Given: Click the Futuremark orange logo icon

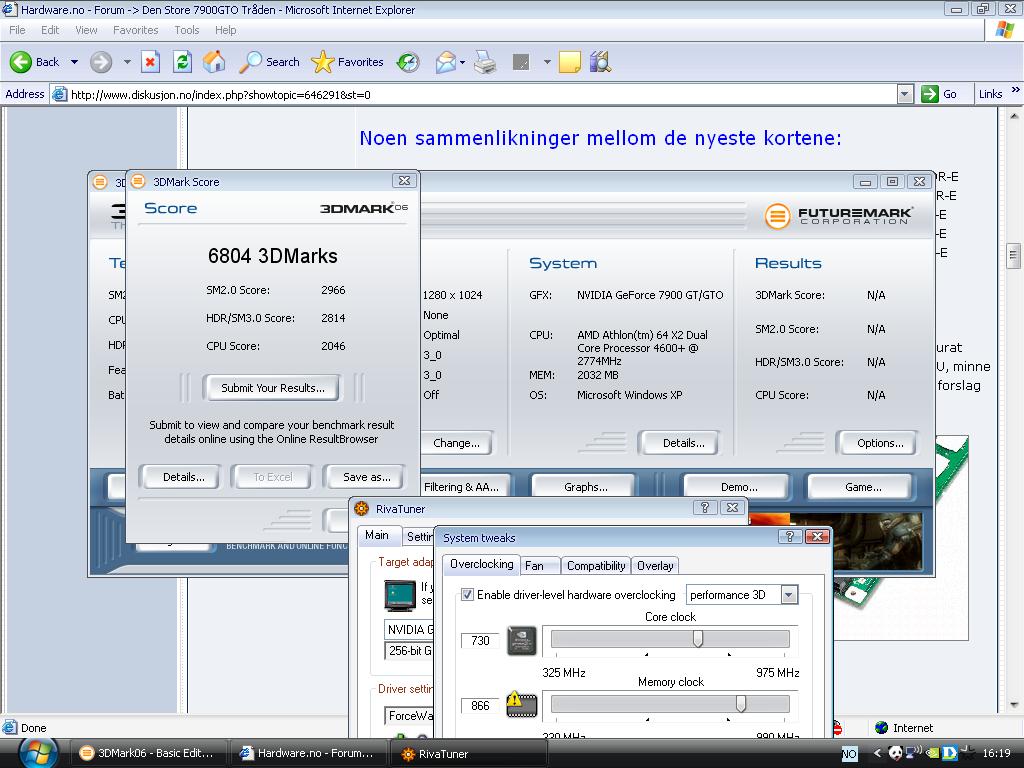Looking at the screenshot, I should 777,216.
